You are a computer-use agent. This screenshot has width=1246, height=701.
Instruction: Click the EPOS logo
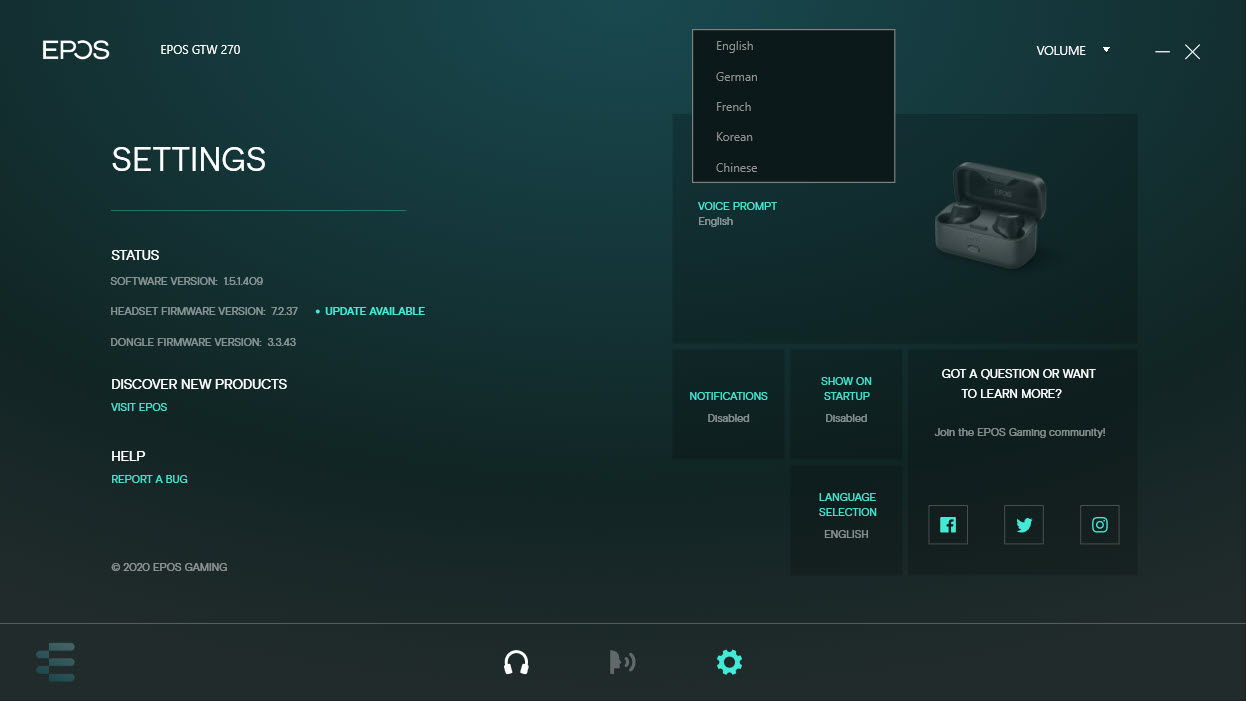pyautogui.click(x=76, y=50)
